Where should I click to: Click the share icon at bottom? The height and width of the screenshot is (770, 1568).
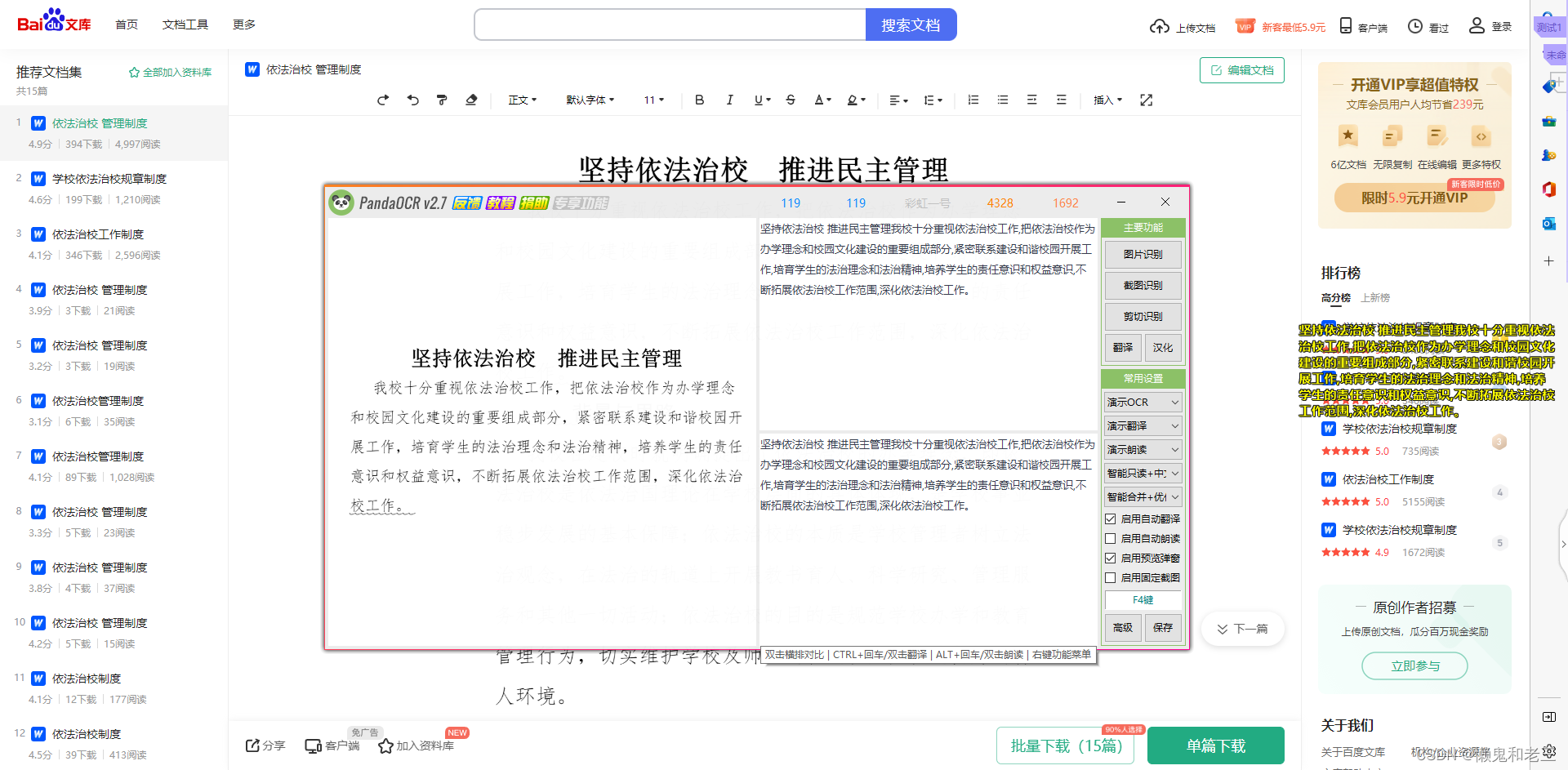(252, 746)
